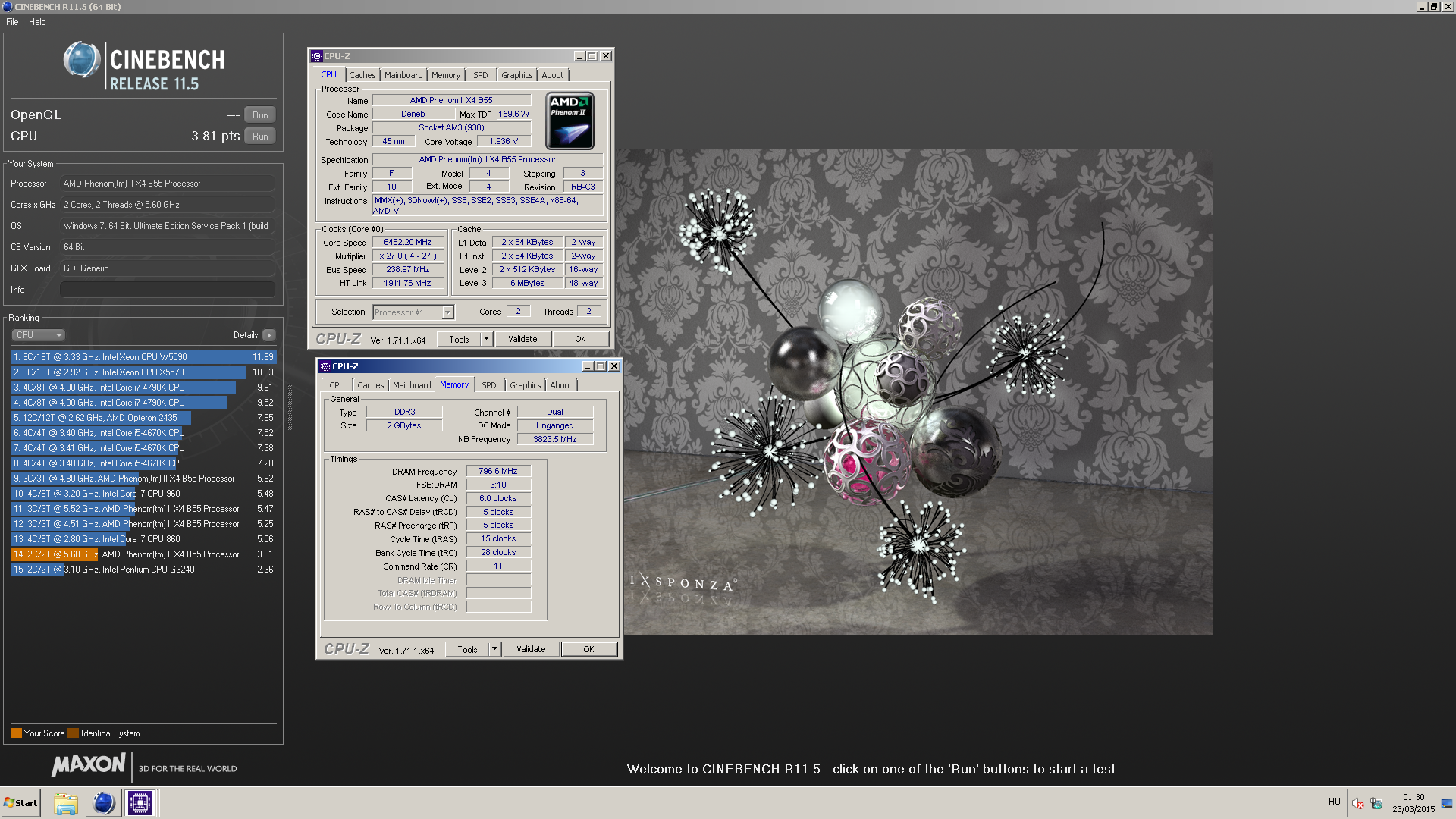Switch to Mainboard tab in top CPU-Z

tap(403, 75)
